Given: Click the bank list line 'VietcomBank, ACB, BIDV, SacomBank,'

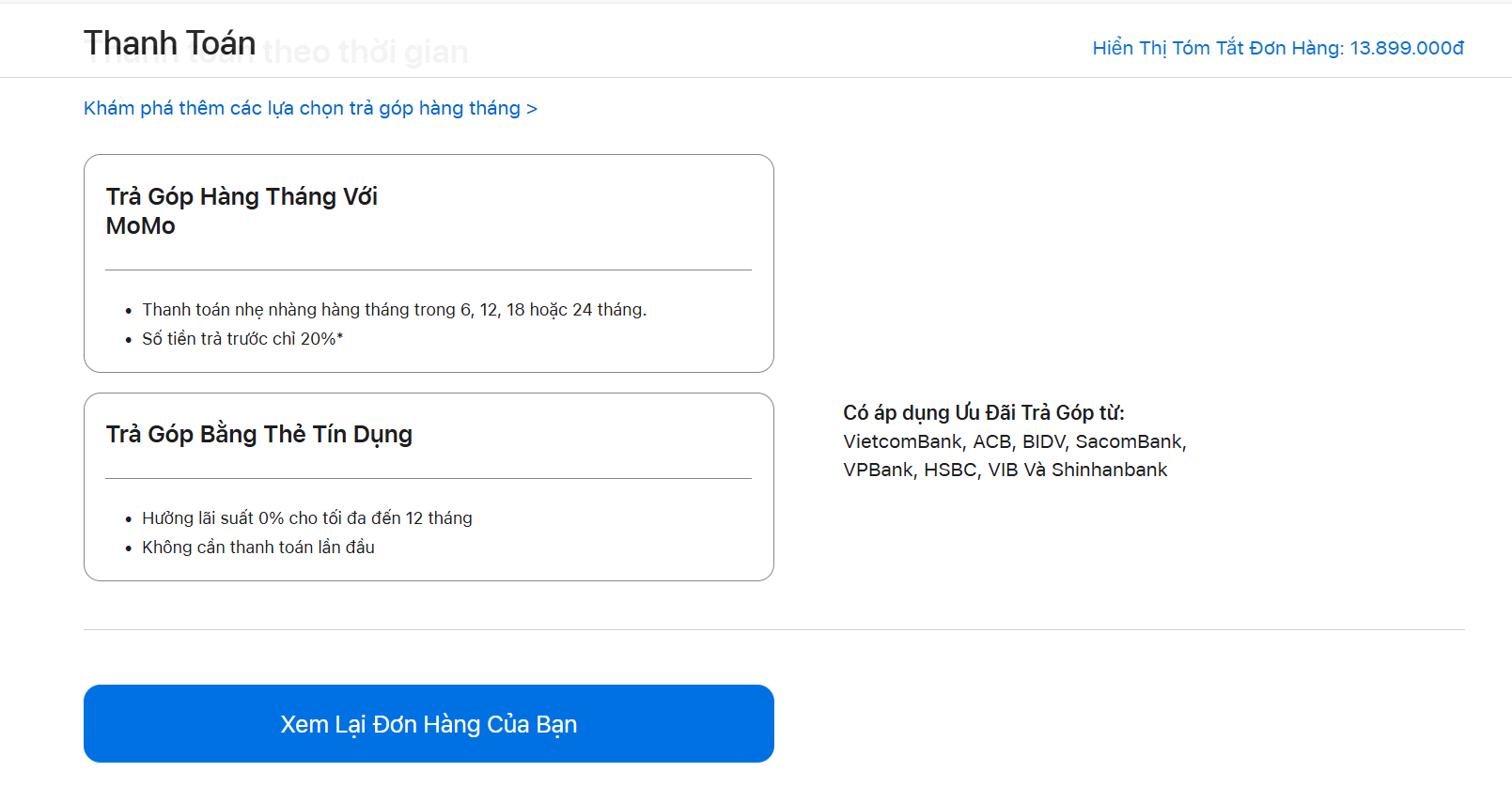Looking at the screenshot, I should (x=1015, y=441).
